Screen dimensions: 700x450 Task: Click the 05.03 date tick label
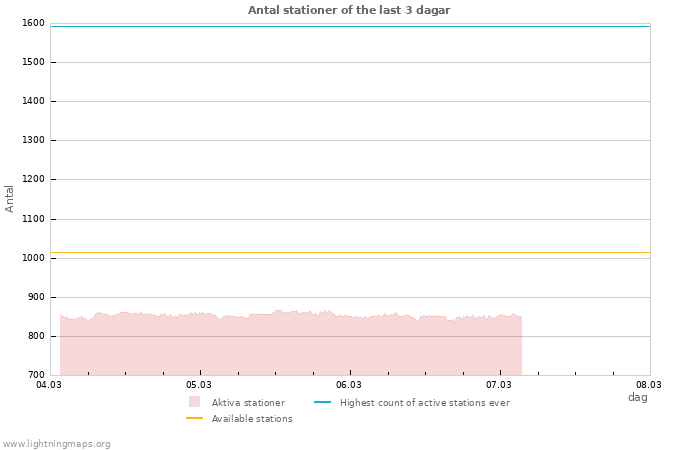tap(199, 384)
